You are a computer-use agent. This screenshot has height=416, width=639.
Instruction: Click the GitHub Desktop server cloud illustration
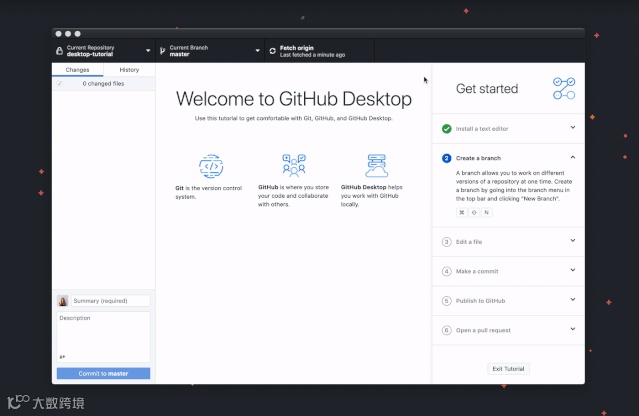pyautogui.click(x=377, y=165)
